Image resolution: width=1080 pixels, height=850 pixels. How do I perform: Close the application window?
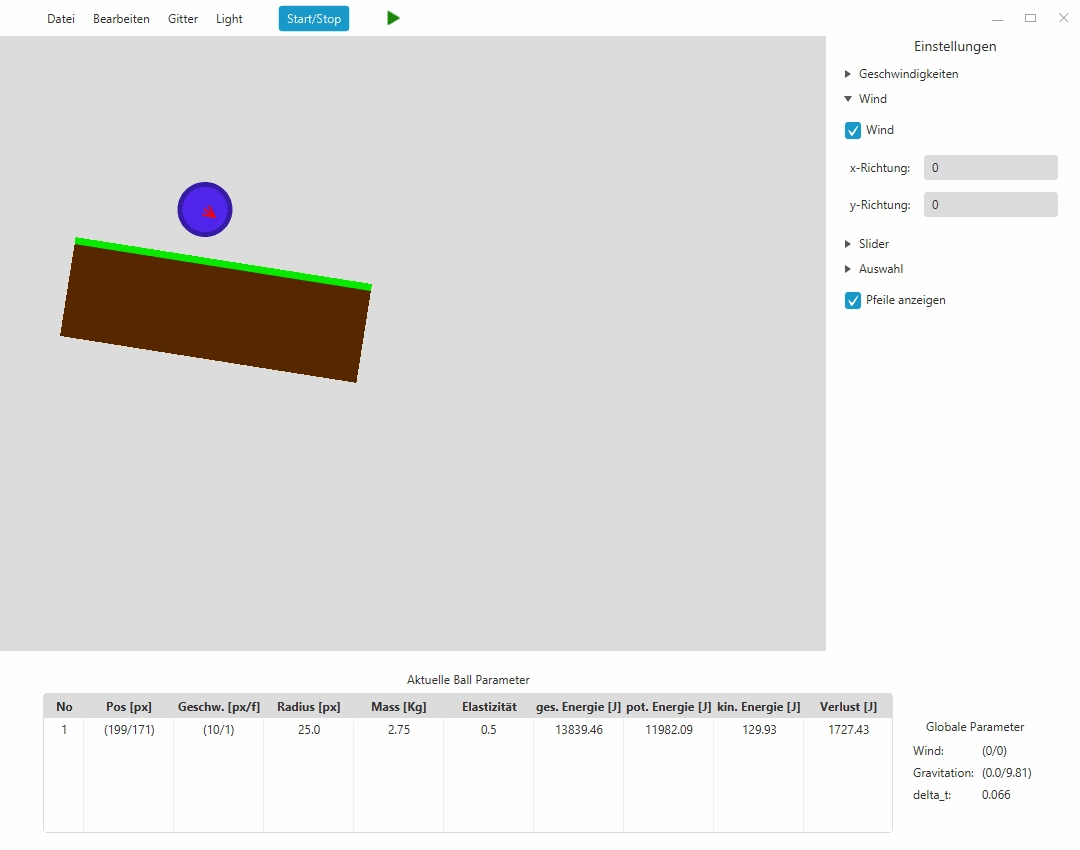(x=1063, y=18)
